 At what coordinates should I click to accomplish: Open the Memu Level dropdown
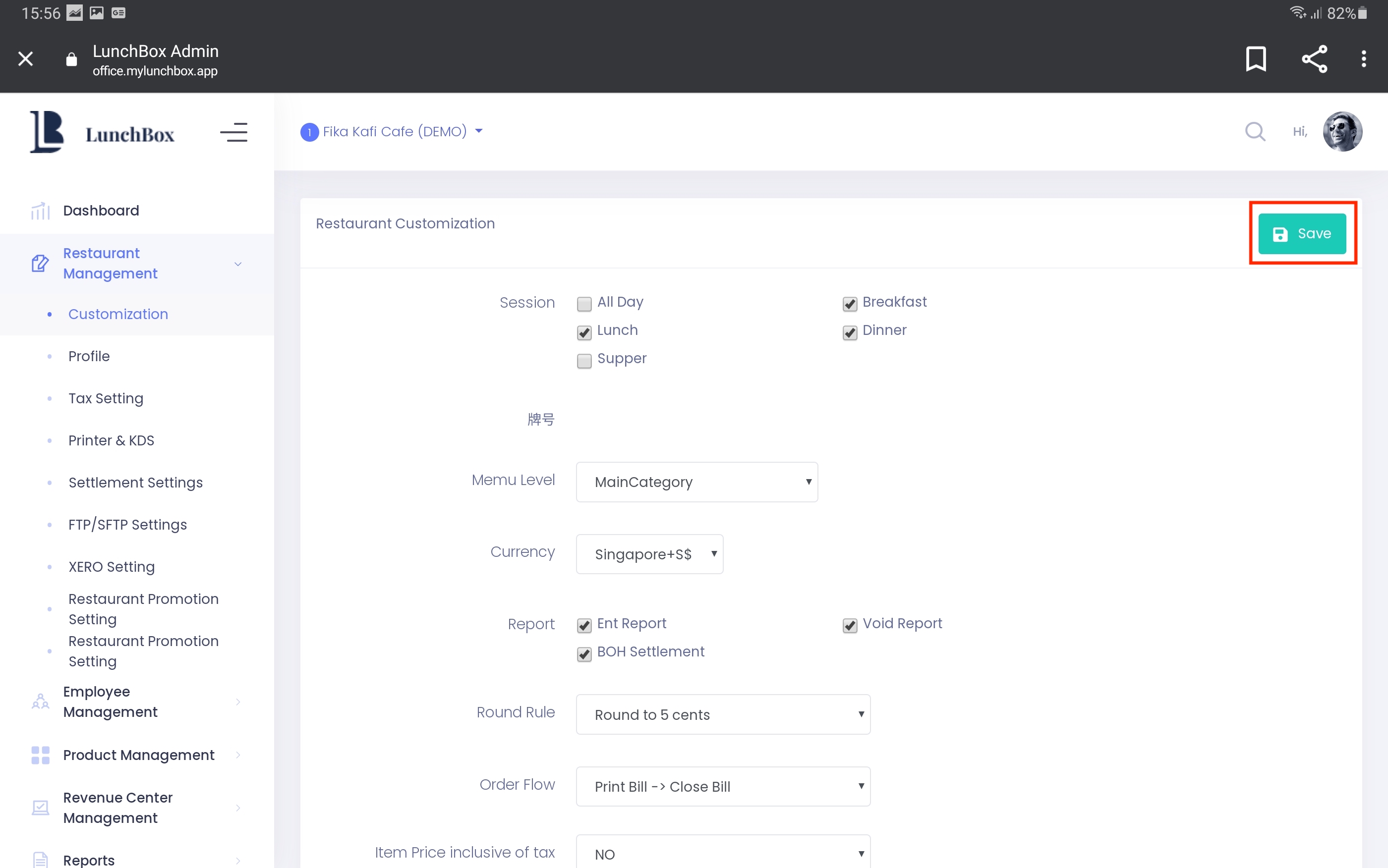click(x=696, y=482)
